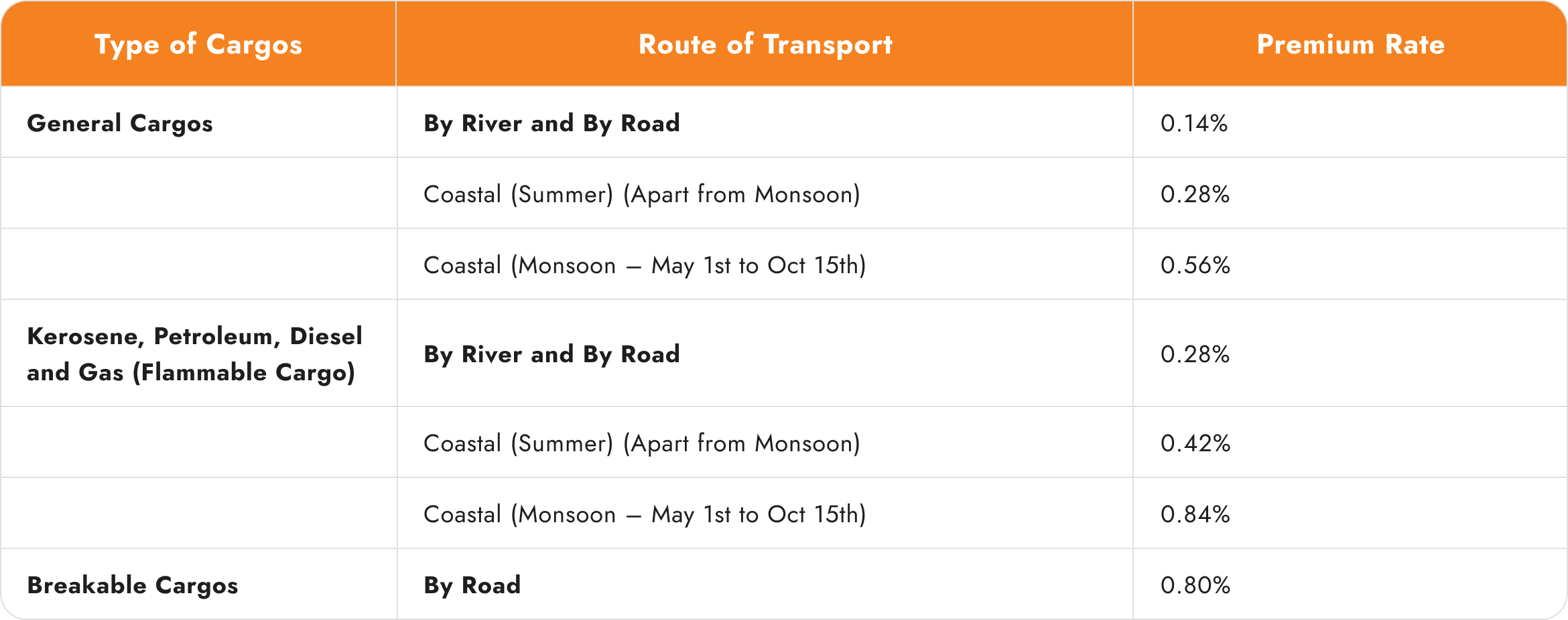1568x620 pixels.
Task: Click Coastal (Monsoon) route with 0.56% rate
Action: 645,265
